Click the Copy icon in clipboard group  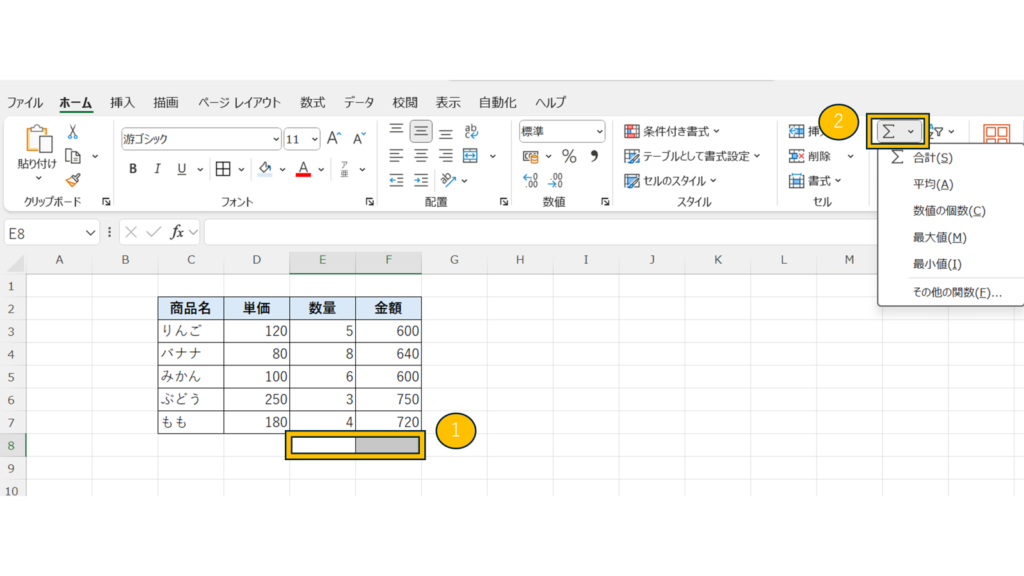73,156
